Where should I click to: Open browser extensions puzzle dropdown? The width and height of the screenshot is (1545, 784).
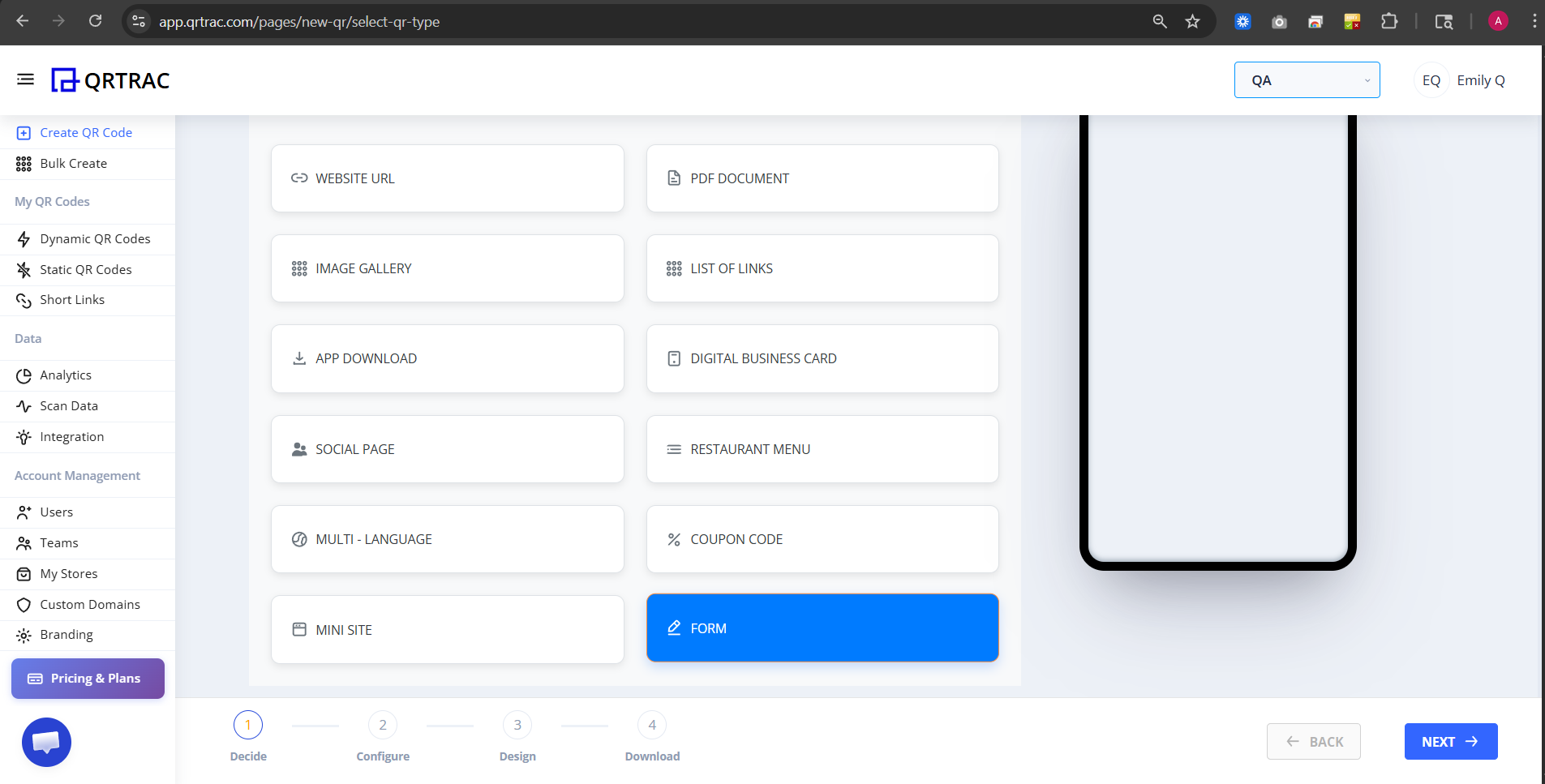pyautogui.click(x=1390, y=21)
